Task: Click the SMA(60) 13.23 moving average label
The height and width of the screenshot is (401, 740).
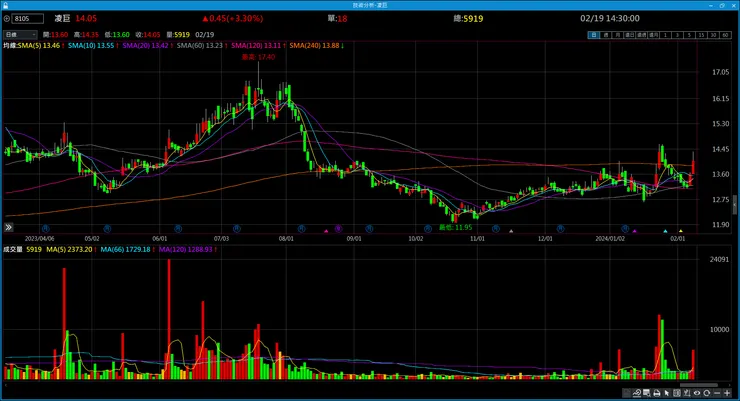Action: (202, 45)
